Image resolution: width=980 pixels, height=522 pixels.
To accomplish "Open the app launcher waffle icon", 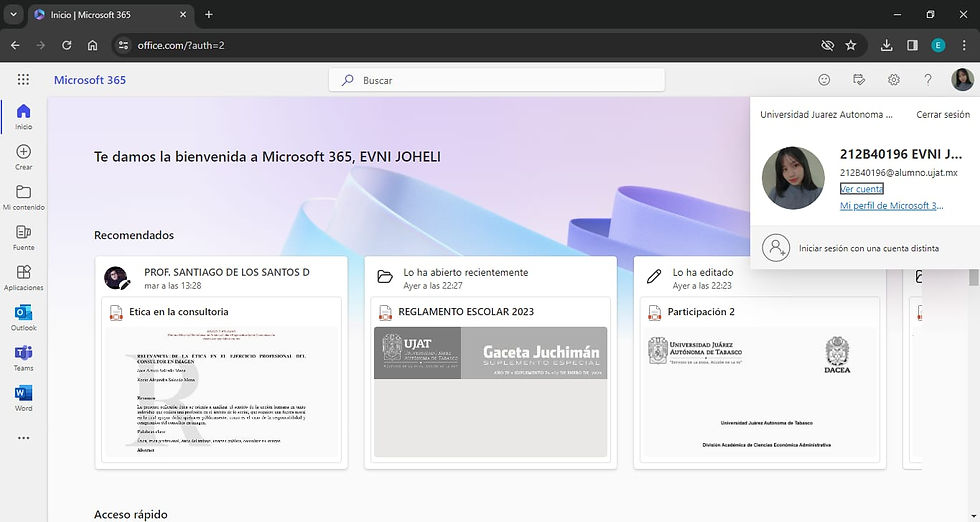I will [23, 79].
